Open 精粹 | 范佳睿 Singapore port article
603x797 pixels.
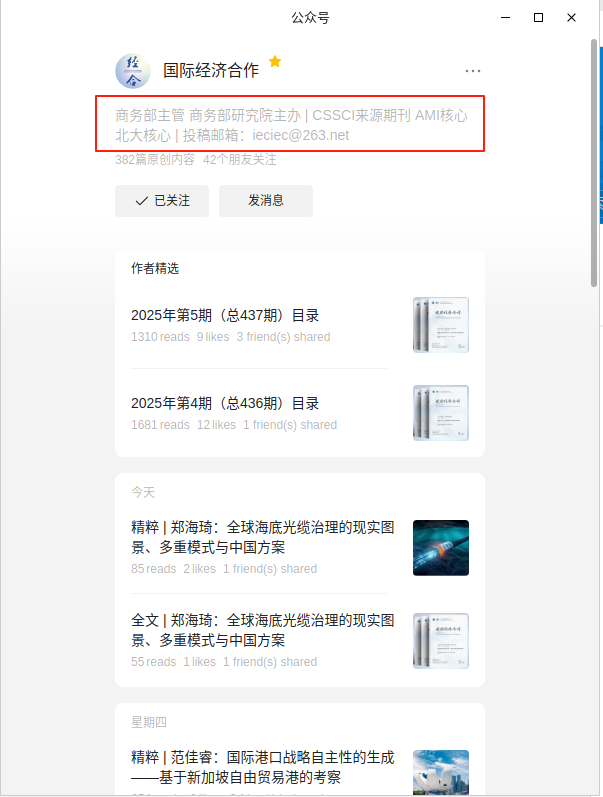(x=262, y=767)
